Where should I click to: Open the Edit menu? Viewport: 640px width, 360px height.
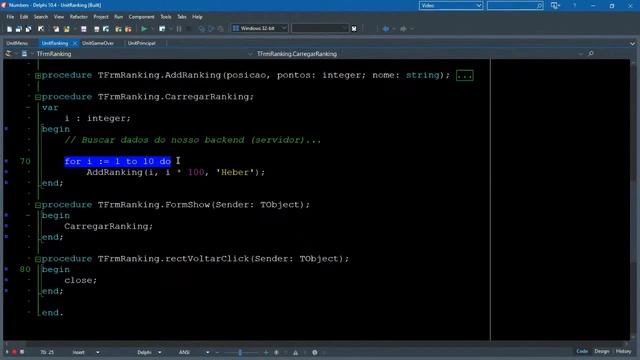click(x=24, y=17)
